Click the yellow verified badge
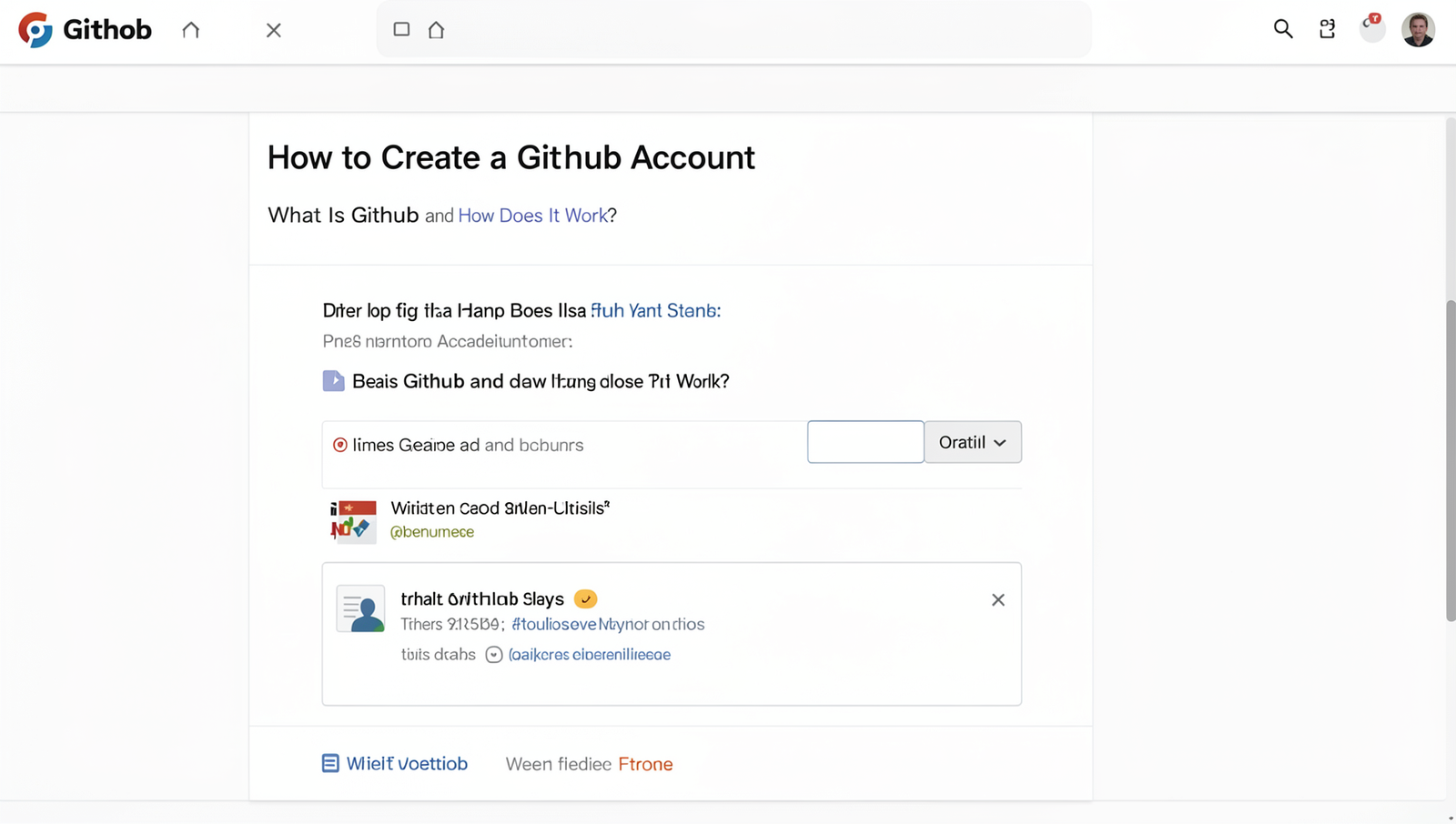Screen dimensions: 1456x824 586,598
